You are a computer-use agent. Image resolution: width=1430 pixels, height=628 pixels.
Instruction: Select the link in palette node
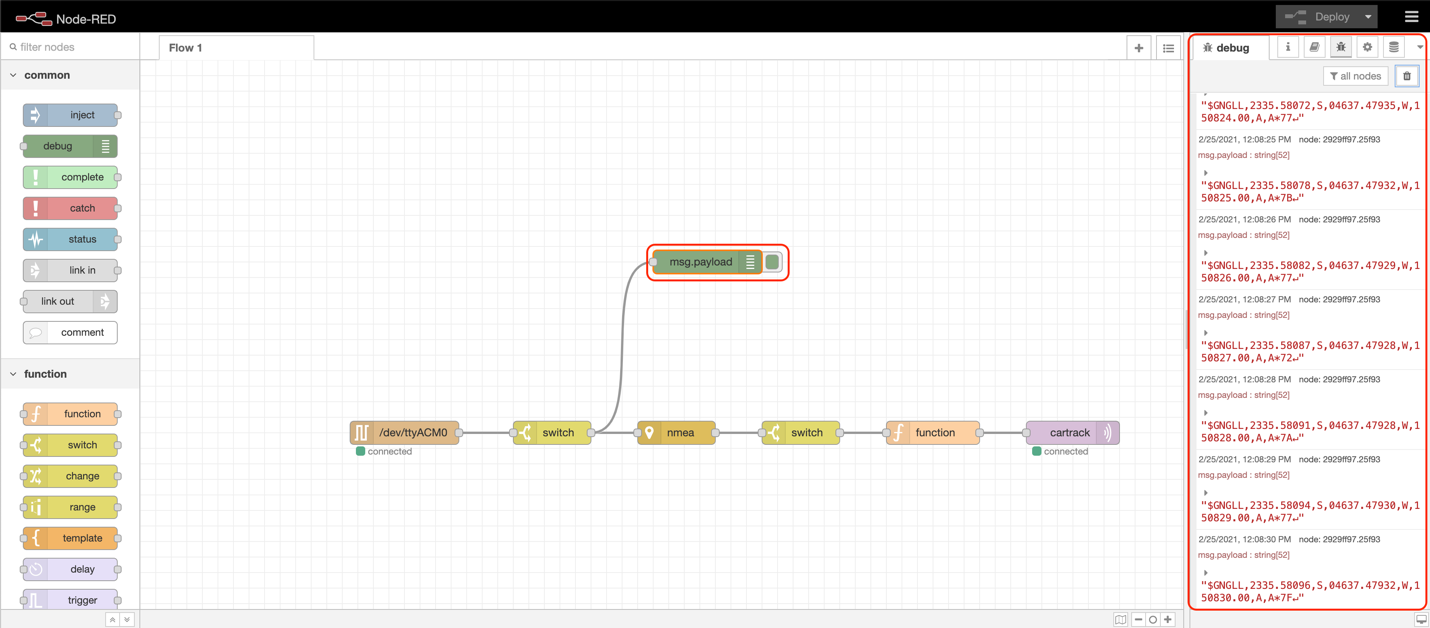pyautogui.click(x=70, y=270)
